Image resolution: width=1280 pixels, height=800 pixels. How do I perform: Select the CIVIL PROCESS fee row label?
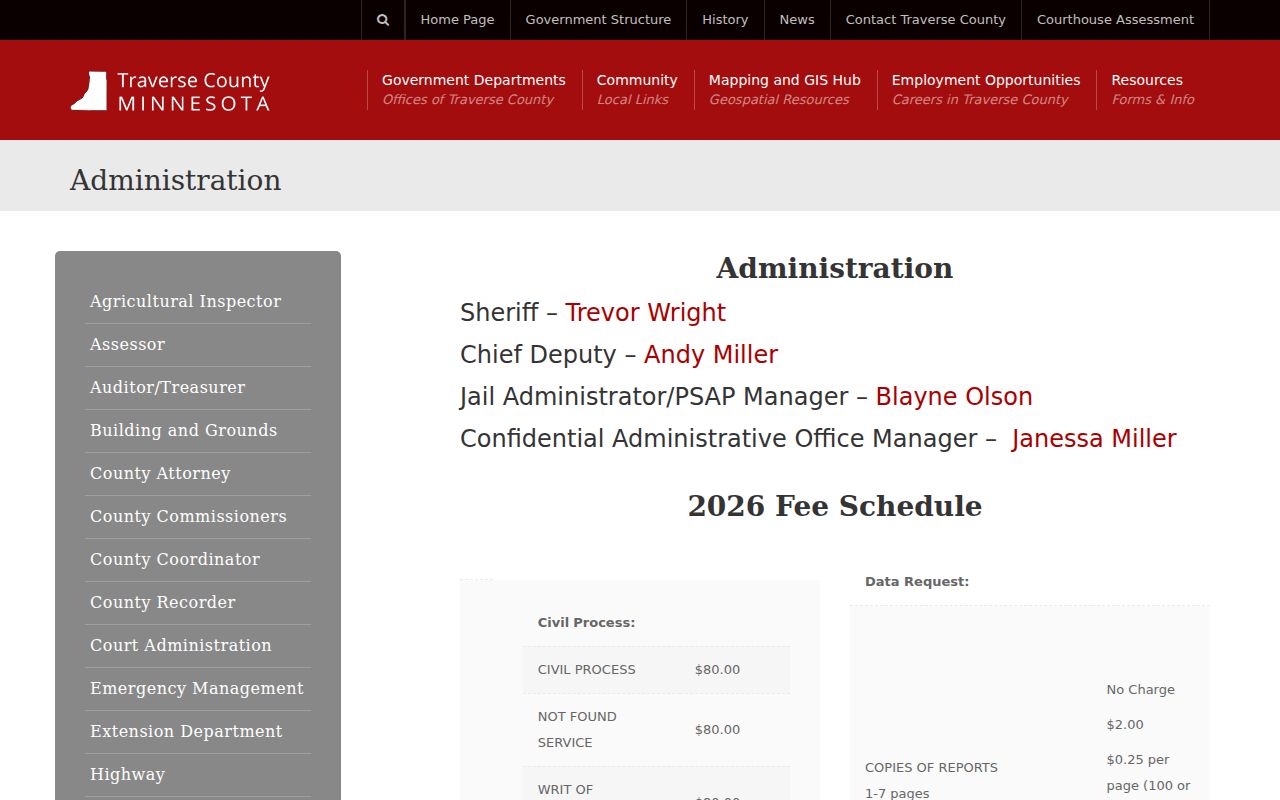point(586,670)
